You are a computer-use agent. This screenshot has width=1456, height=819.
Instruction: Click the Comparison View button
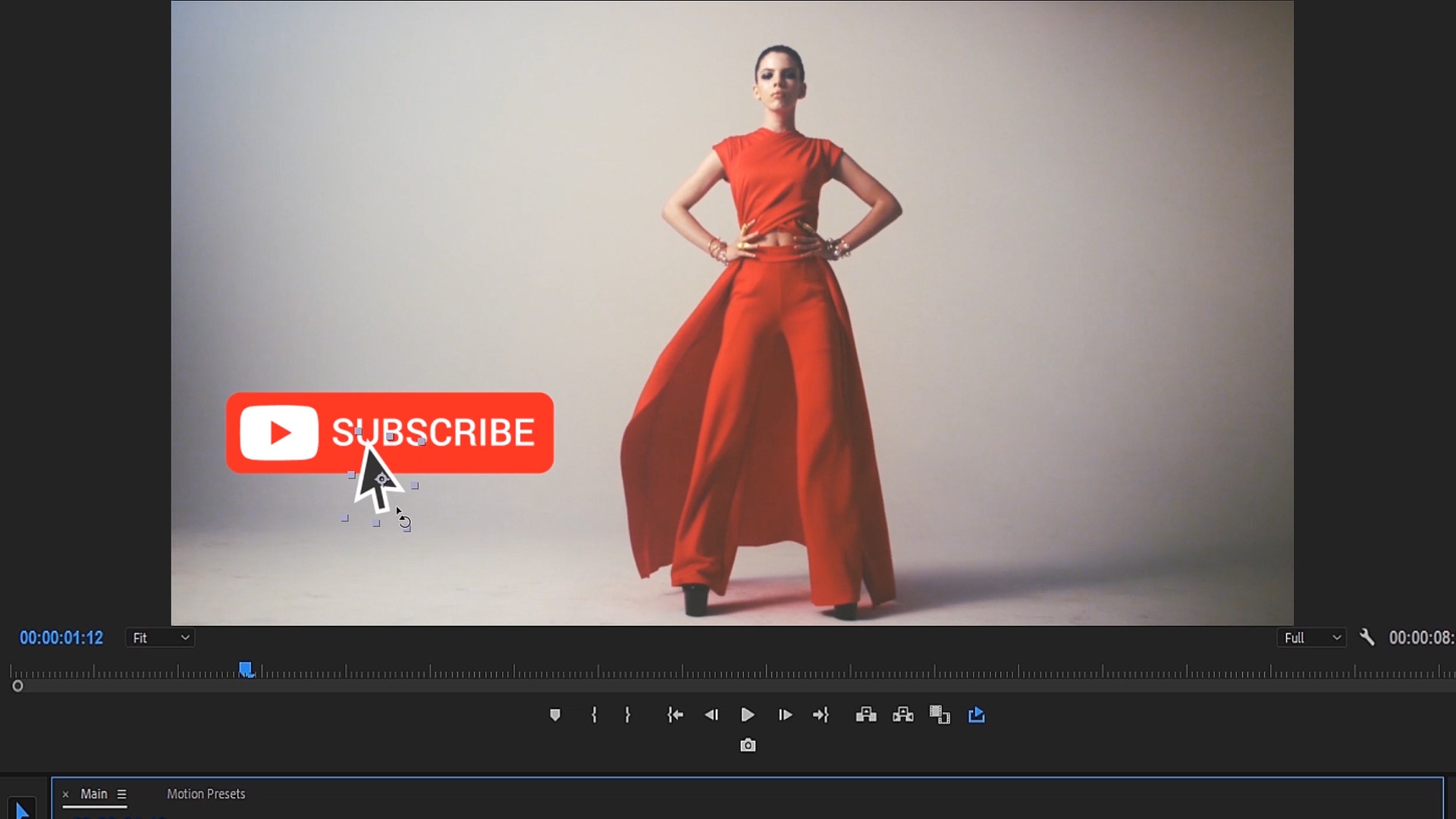pos(940,715)
